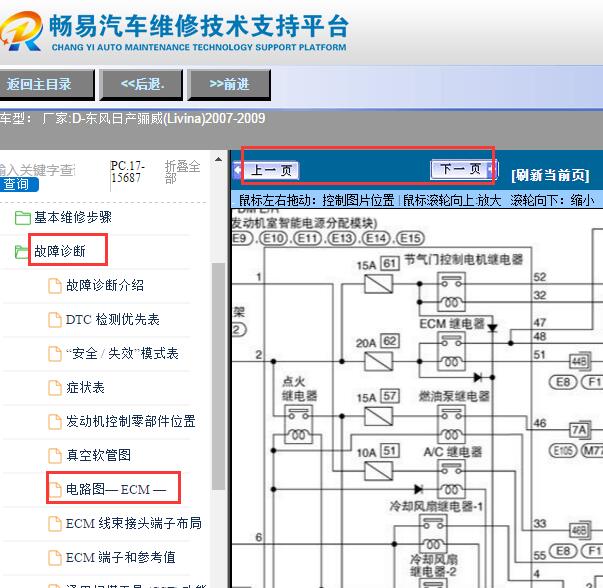This screenshot has width=603, height=588.
Task: Open ECM 端子和参考值 page
Action: 120,557
